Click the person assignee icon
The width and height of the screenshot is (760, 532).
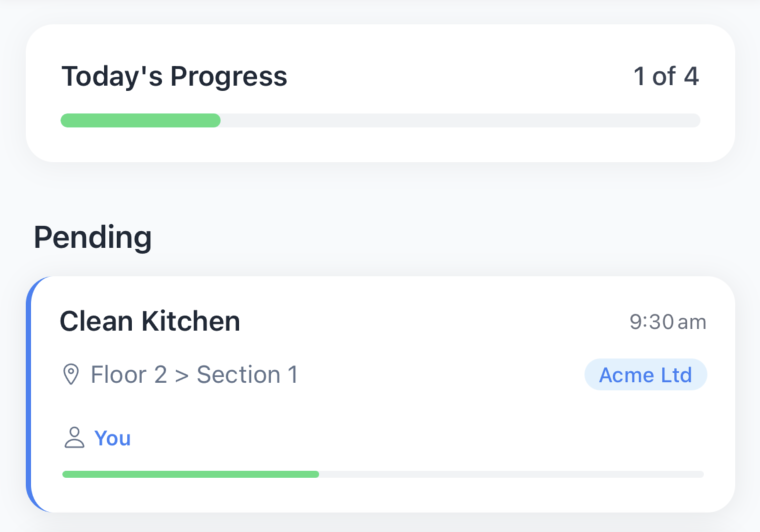74,438
